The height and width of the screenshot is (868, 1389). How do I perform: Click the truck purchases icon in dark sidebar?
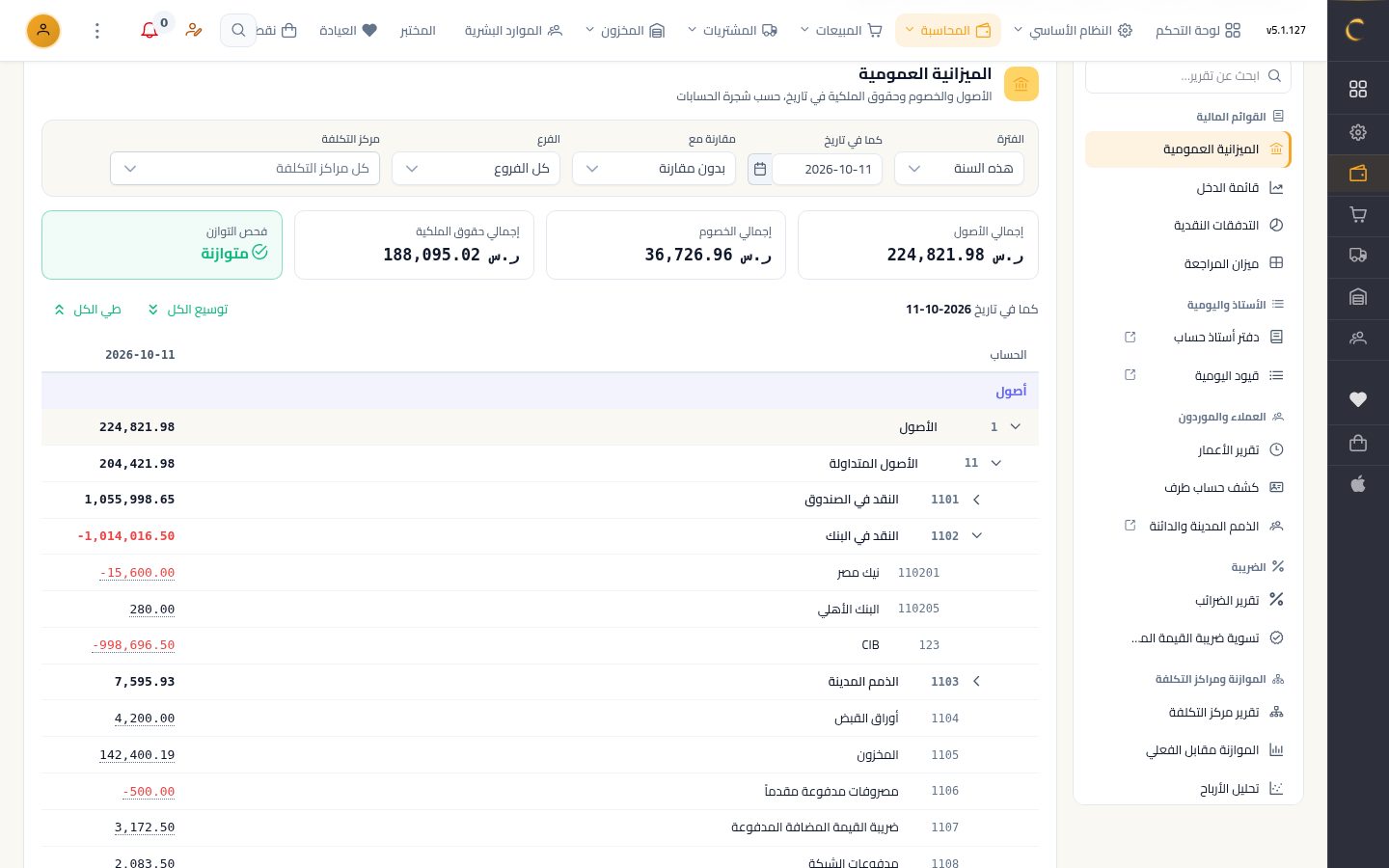1358,256
